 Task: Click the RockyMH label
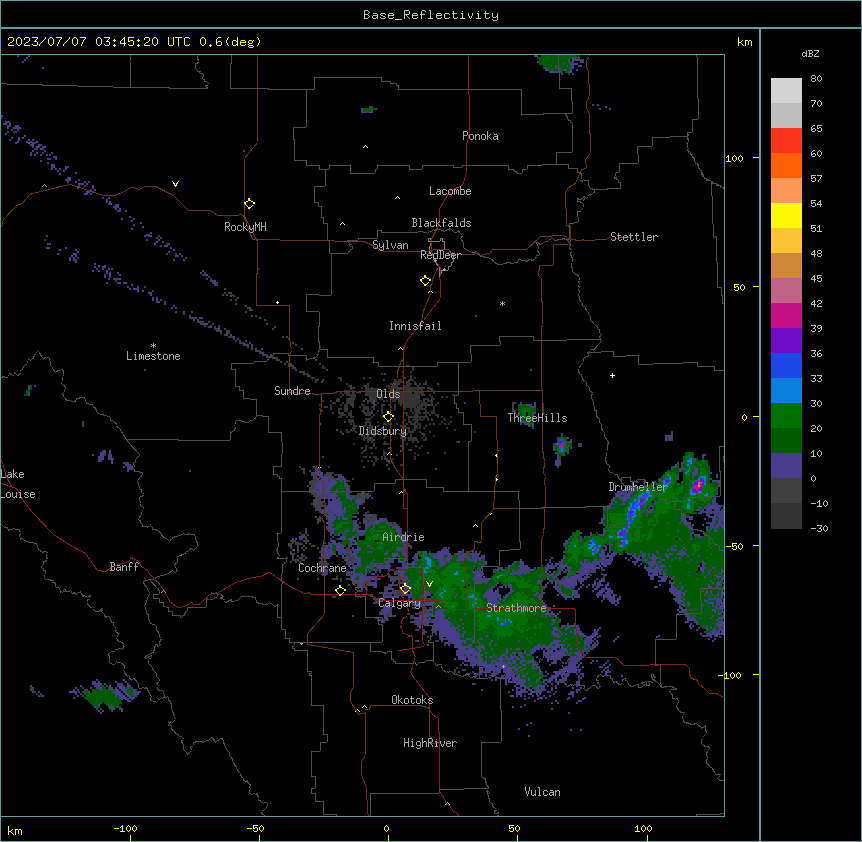245,227
